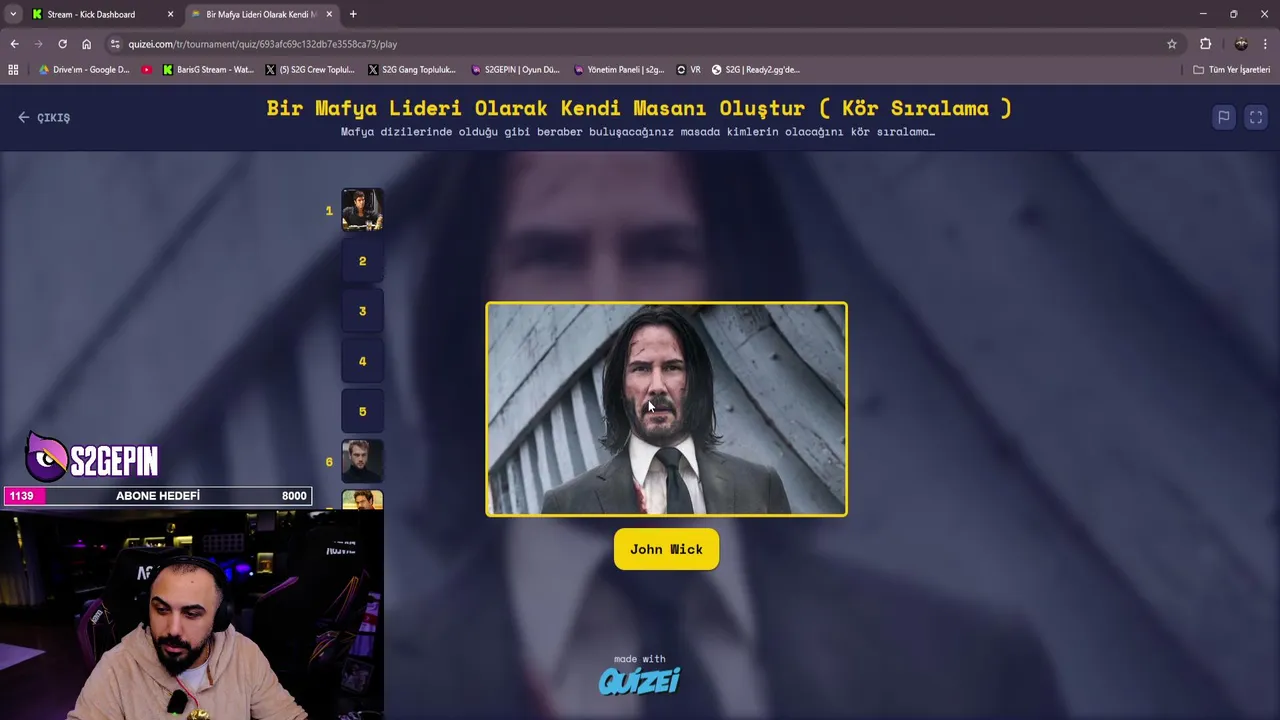Open the tab search dropdown

tap(13, 14)
